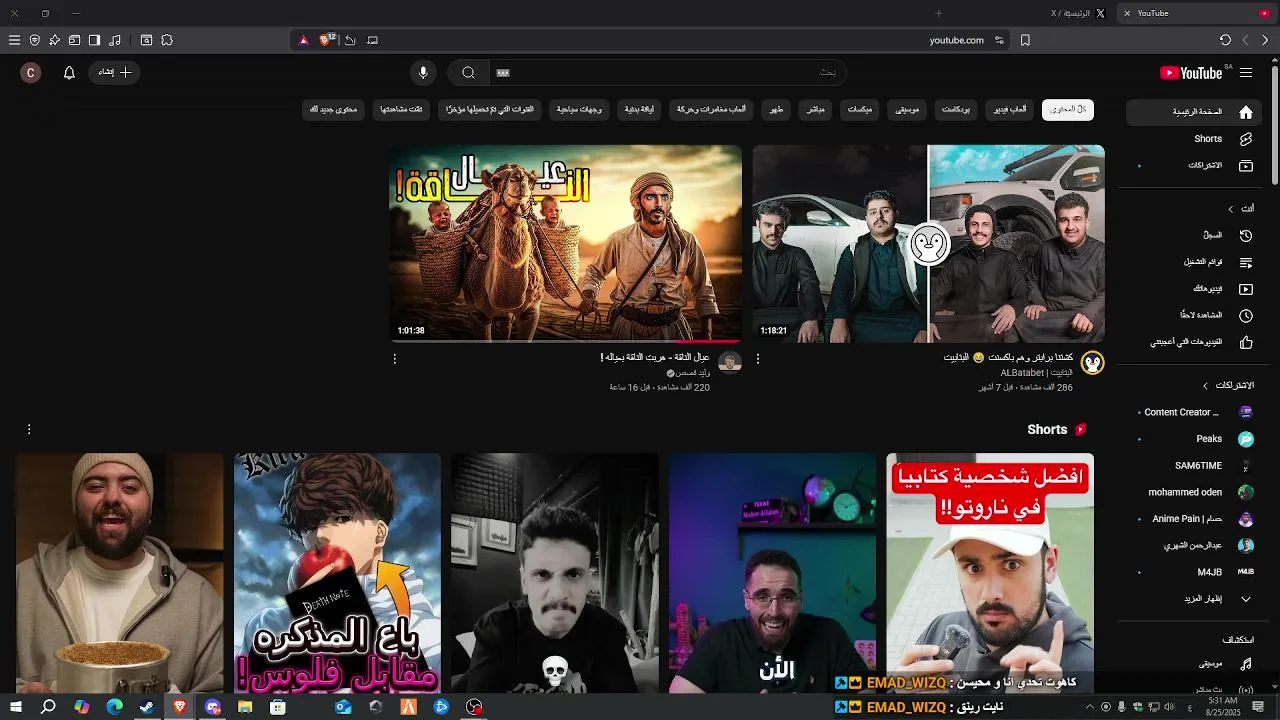Image resolution: width=1280 pixels, height=720 pixels.
Task: Open options menu for ALBatabet video
Action: [758, 358]
